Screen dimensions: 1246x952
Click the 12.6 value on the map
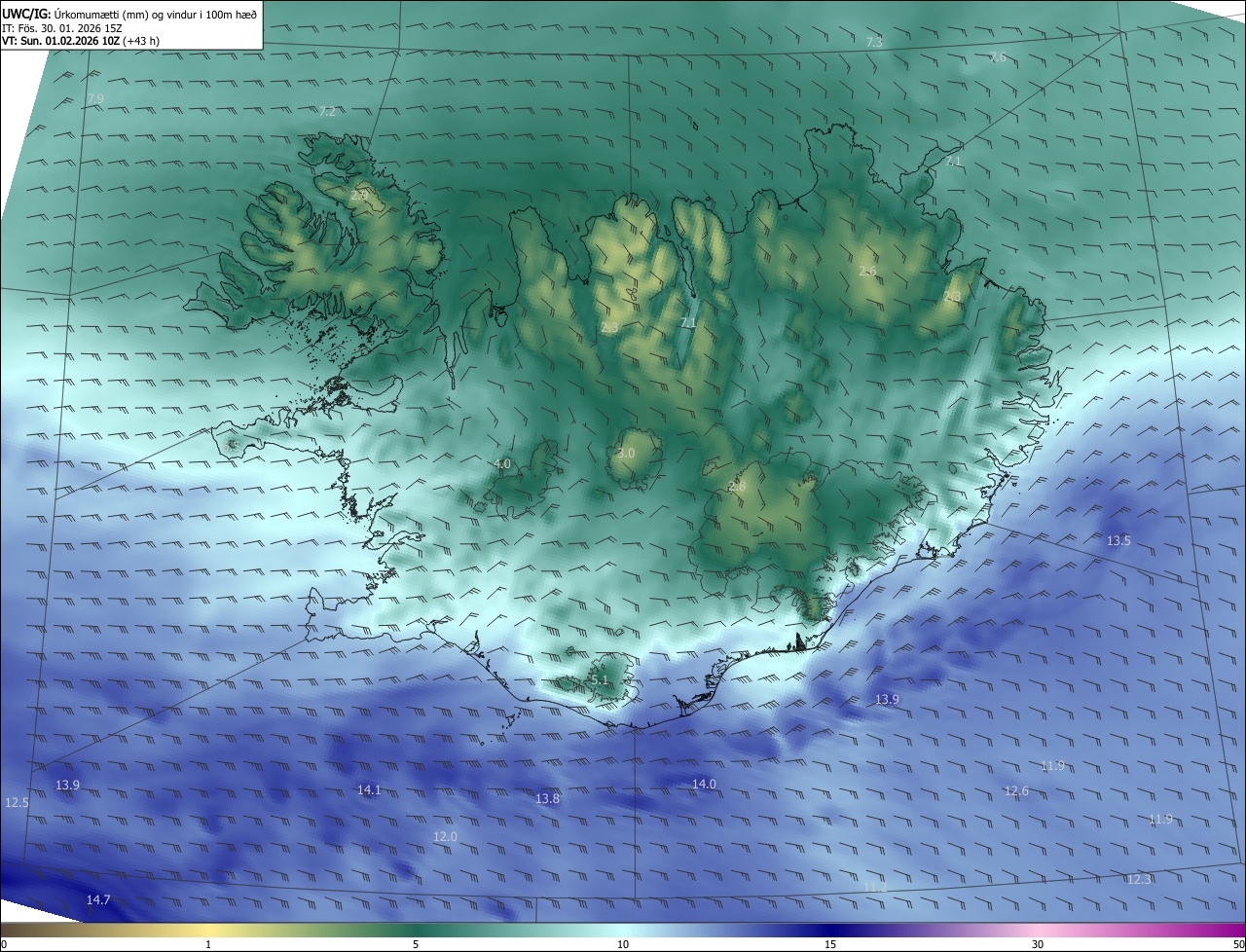1016,791
